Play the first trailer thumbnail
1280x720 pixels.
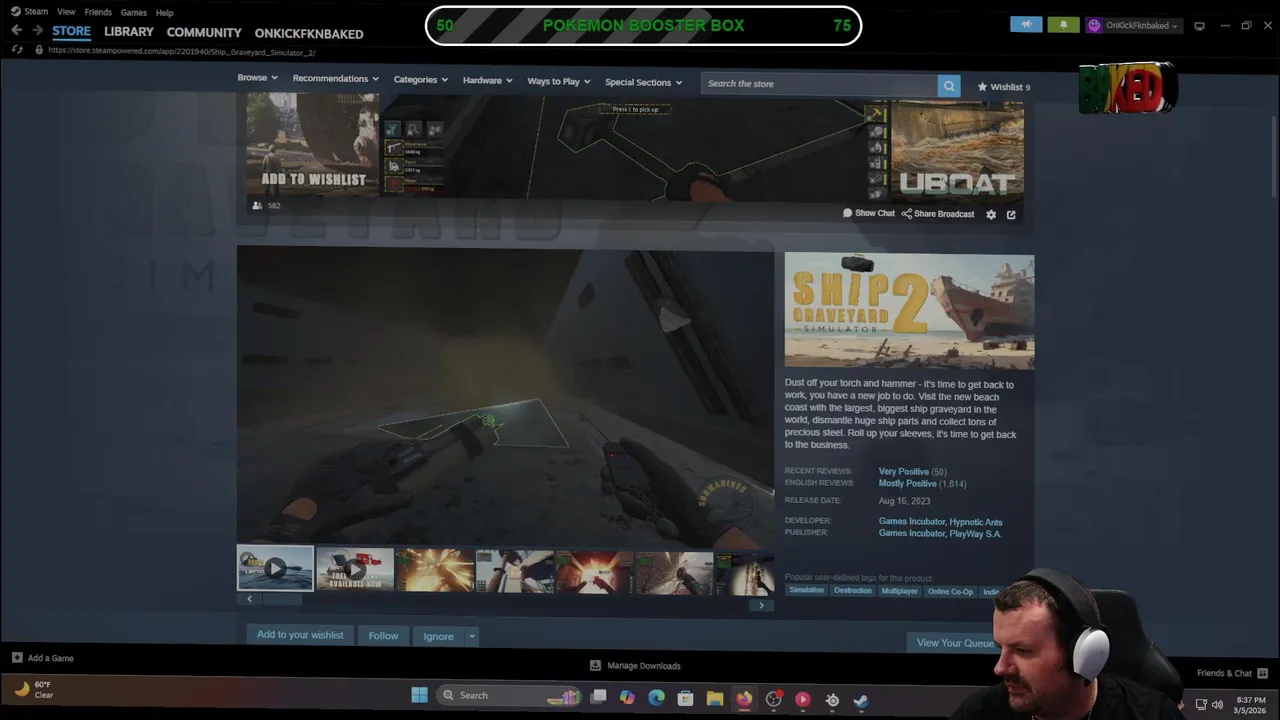275,568
